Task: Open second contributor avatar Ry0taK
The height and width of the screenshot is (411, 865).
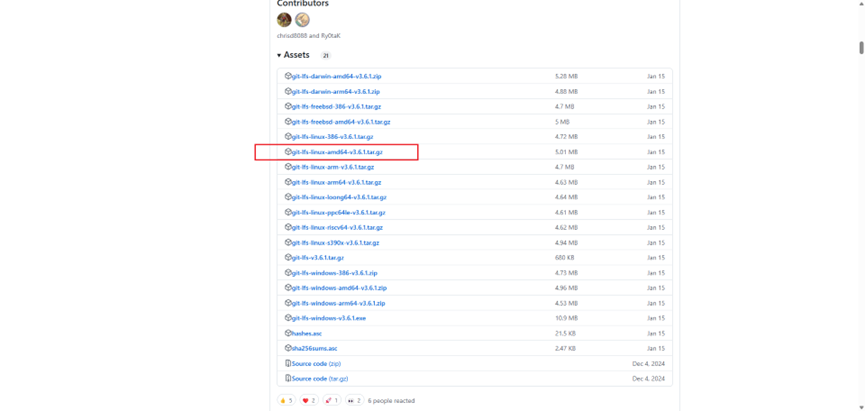Action: [302, 20]
